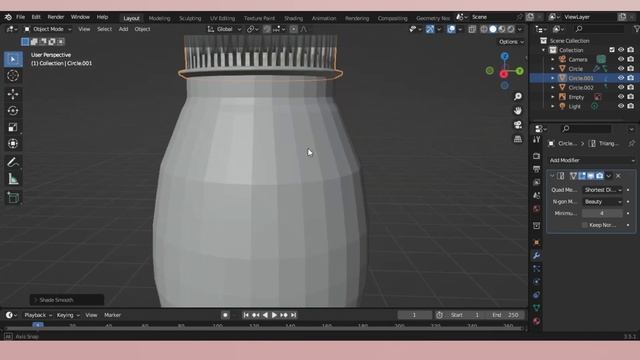Open the Object Data properties tab
Viewport: 640px width, 360px height.
coord(536,308)
